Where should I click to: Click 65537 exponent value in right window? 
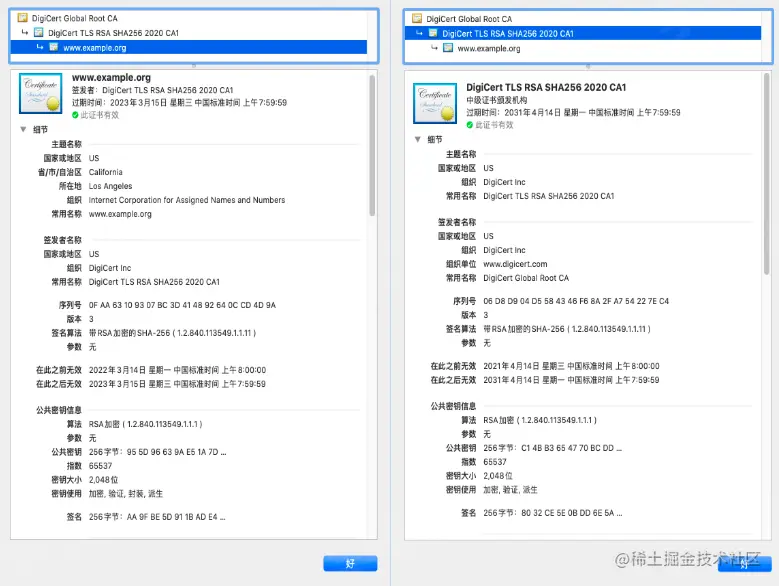coord(495,462)
